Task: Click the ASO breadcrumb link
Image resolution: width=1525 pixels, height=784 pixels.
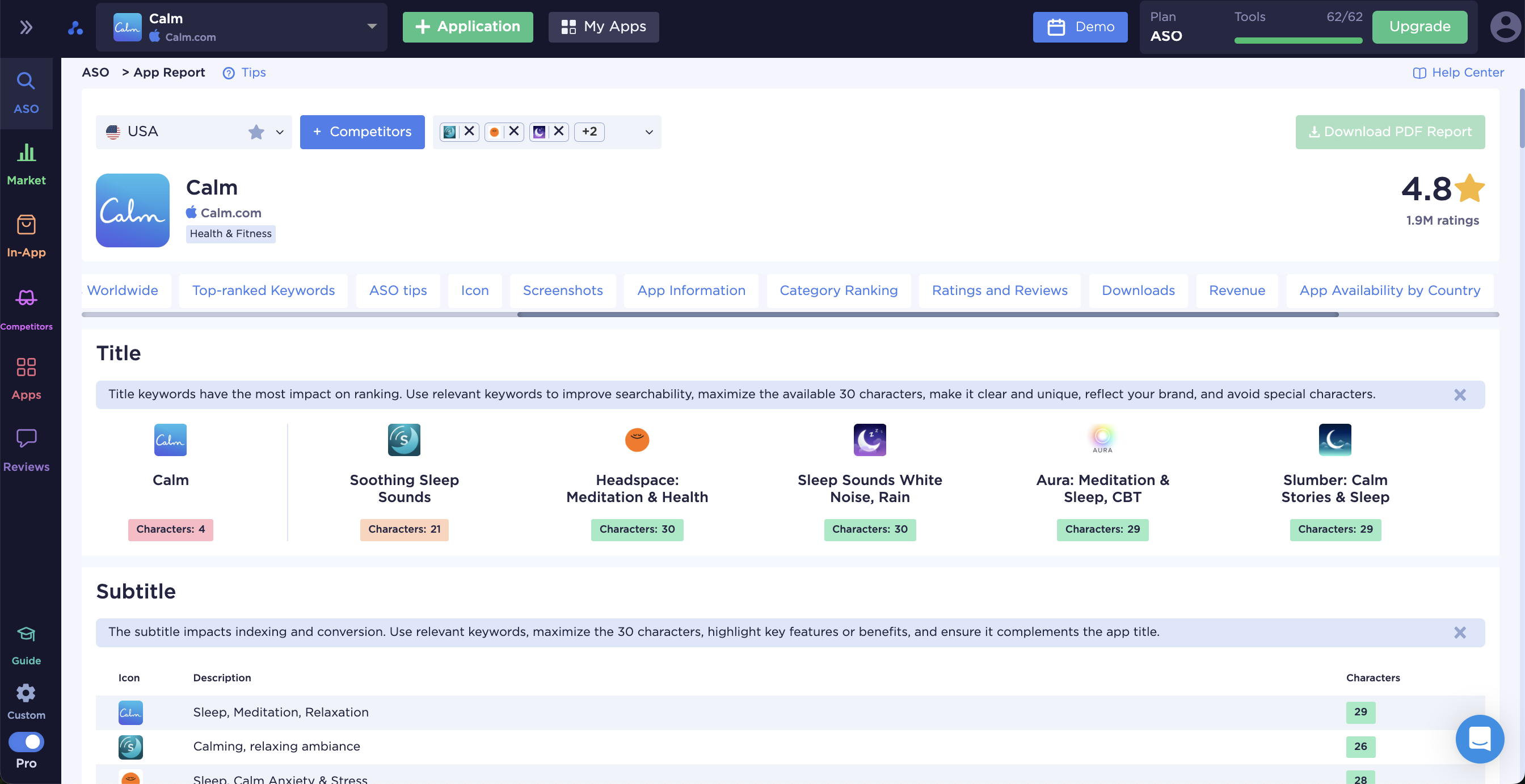Action: (x=95, y=73)
